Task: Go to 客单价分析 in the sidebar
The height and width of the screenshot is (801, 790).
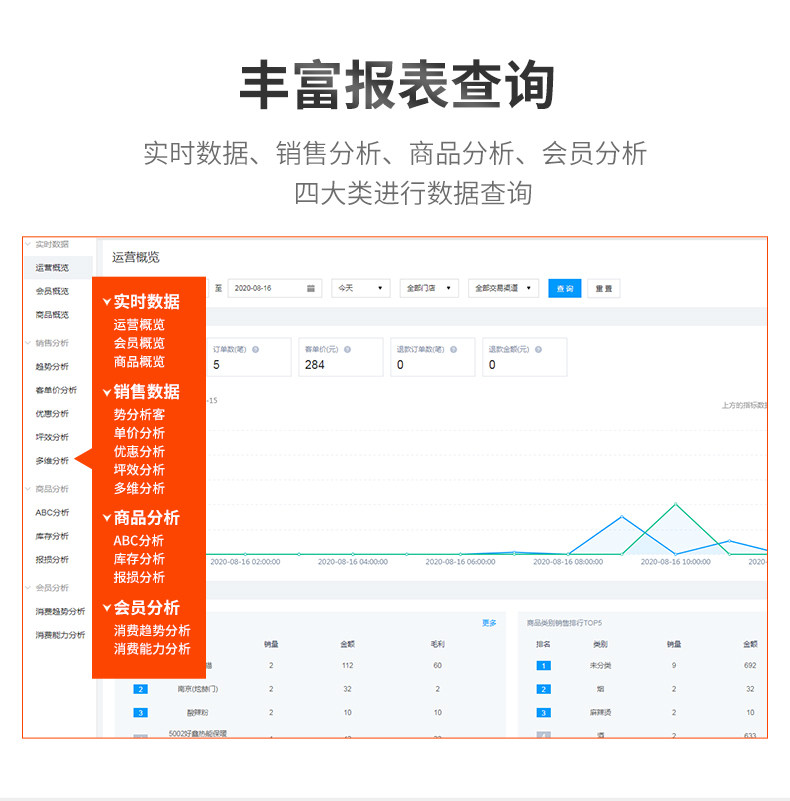Action: tap(56, 390)
